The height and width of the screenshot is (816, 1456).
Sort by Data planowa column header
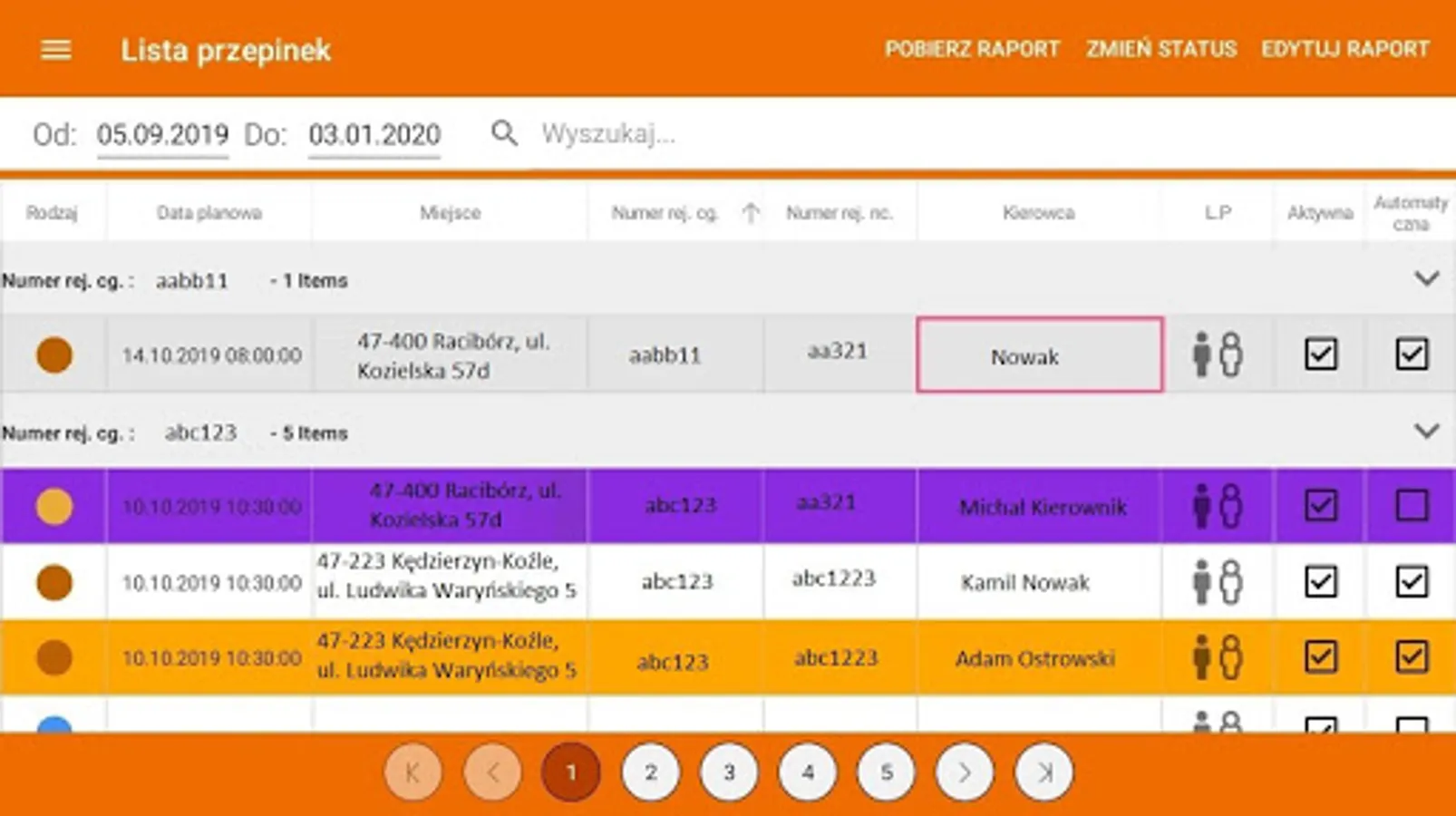[209, 213]
